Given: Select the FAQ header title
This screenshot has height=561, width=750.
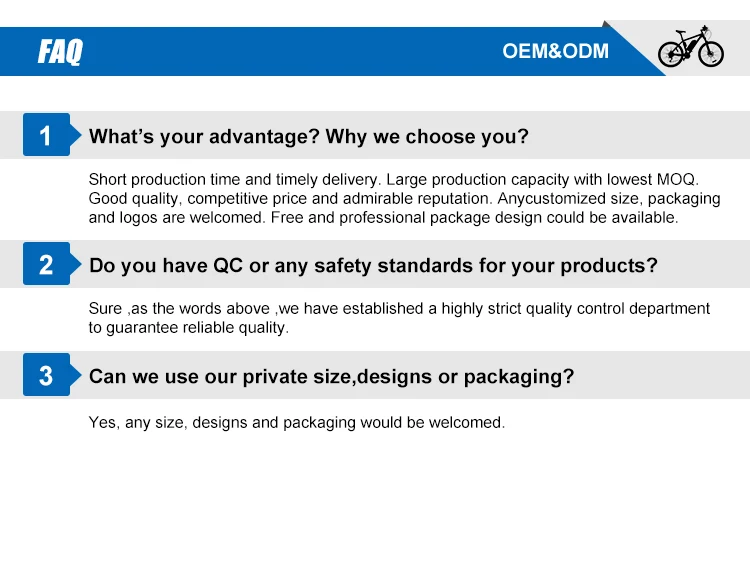Looking at the screenshot, I should [60, 51].
